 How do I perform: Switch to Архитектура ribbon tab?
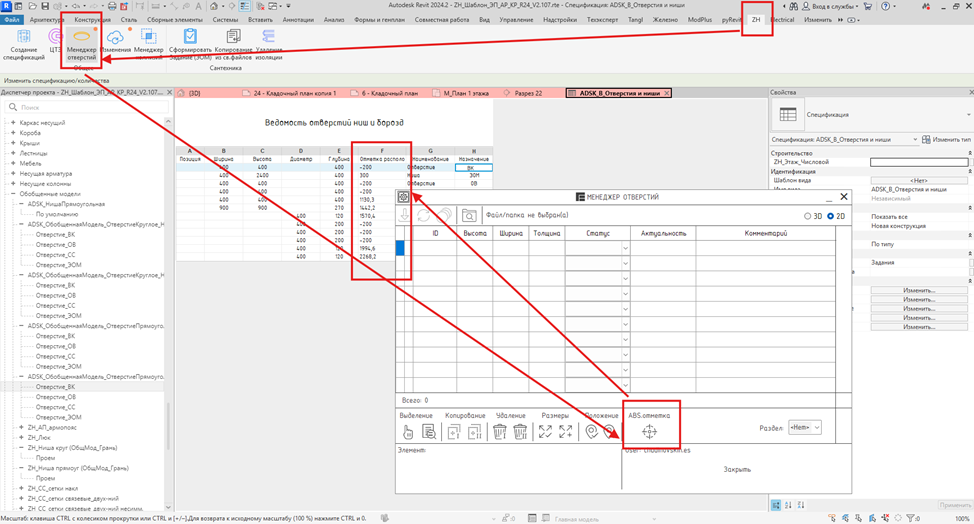[47, 20]
